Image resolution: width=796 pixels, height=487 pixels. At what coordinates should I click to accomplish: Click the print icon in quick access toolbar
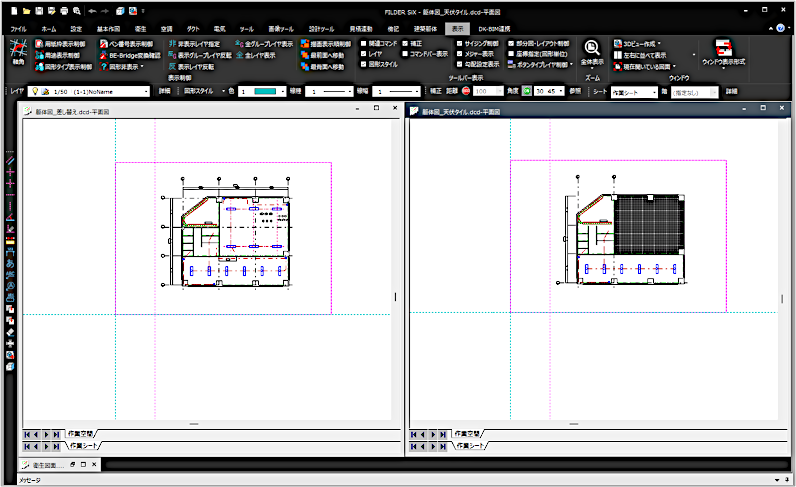pyautogui.click(x=64, y=9)
